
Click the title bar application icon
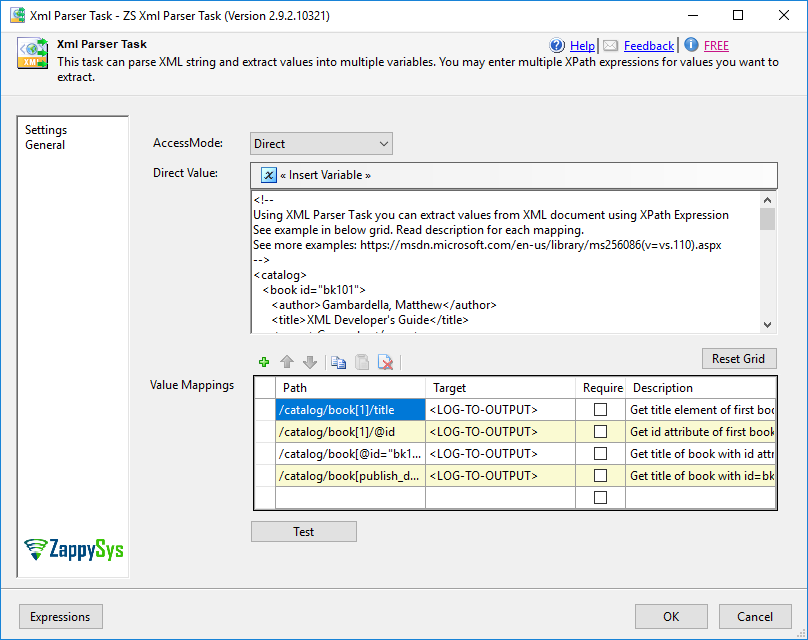(18, 15)
